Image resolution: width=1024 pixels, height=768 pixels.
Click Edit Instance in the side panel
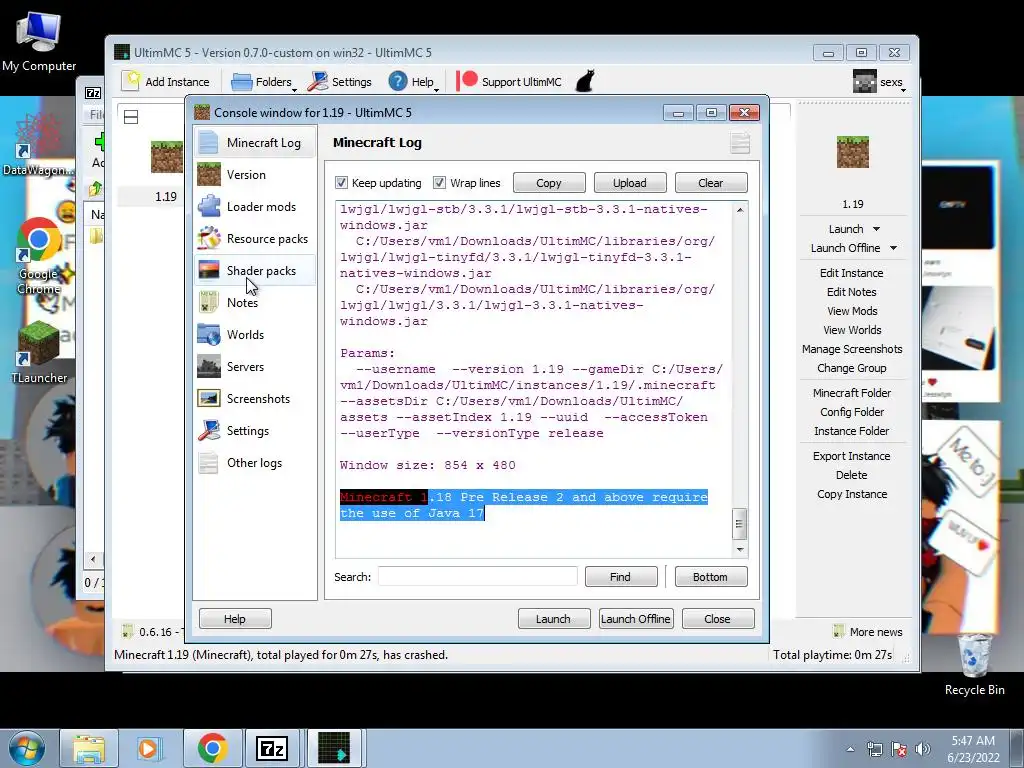point(852,273)
